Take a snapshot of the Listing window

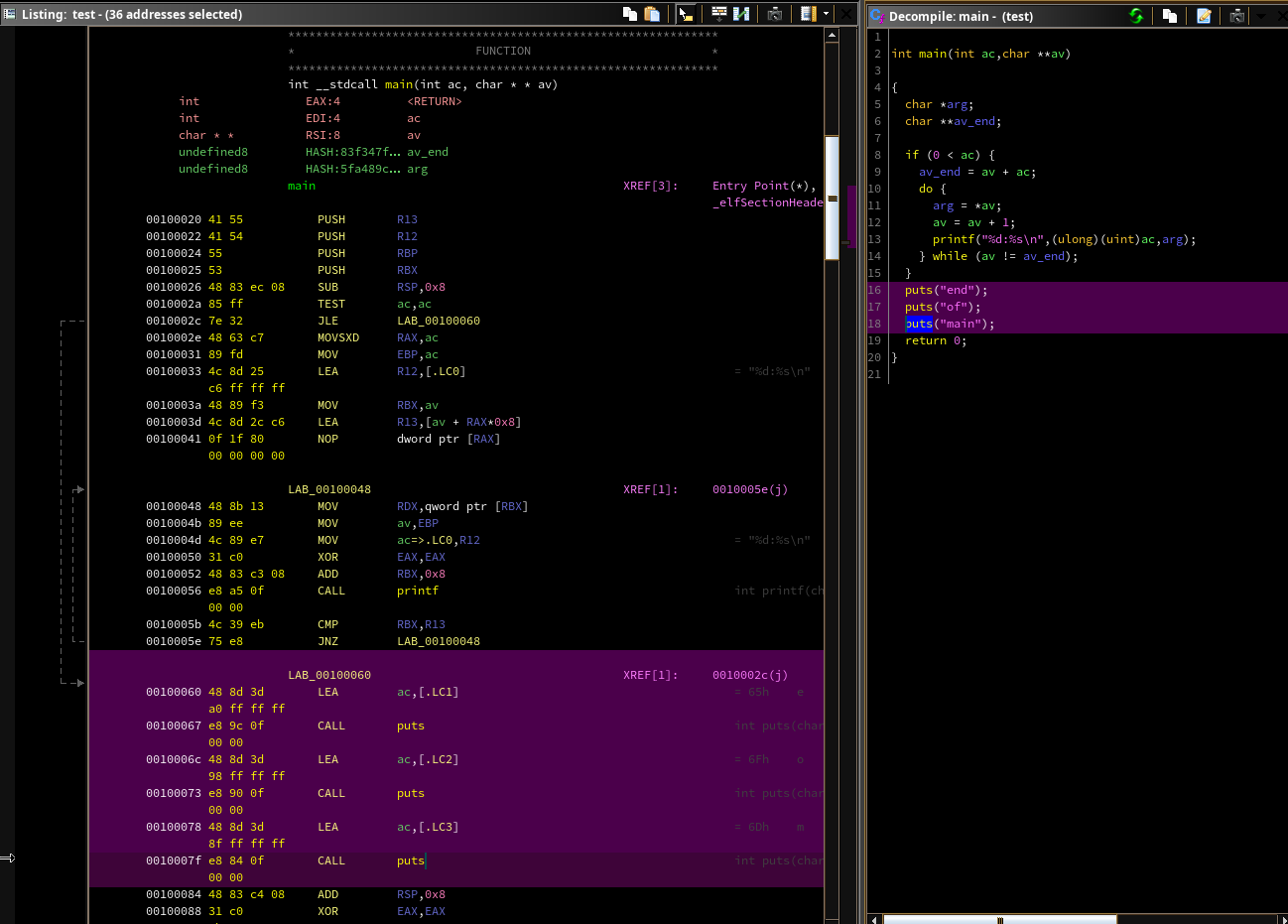(x=775, y=14)
